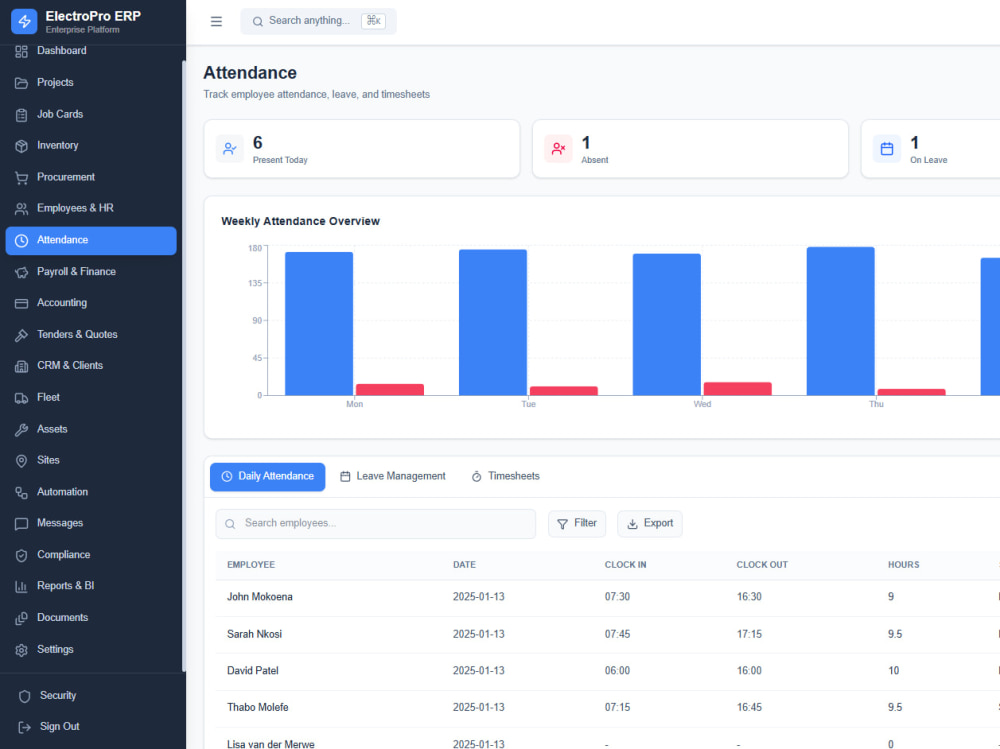Click the Weekly Attendance Overview title
1000x749 pixels.
coord(300,221)
